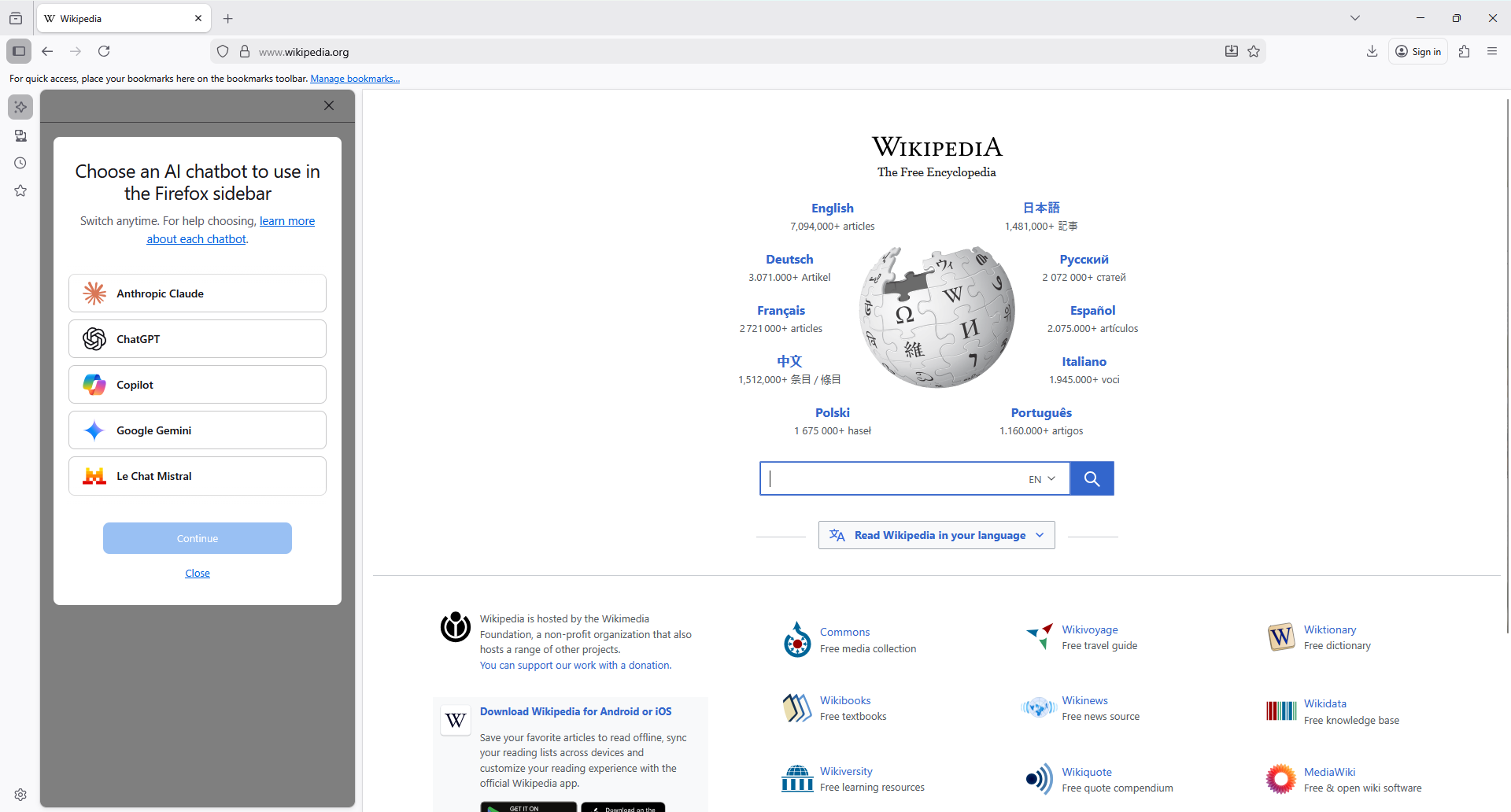Toggle the sidebar visibility button

(19, 52)
